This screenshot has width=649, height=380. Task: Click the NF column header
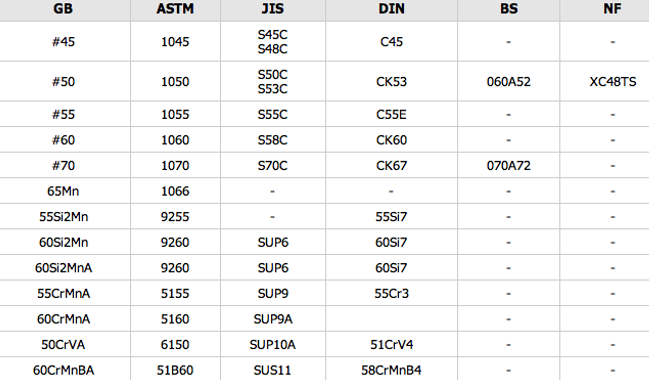click(612, 9)
